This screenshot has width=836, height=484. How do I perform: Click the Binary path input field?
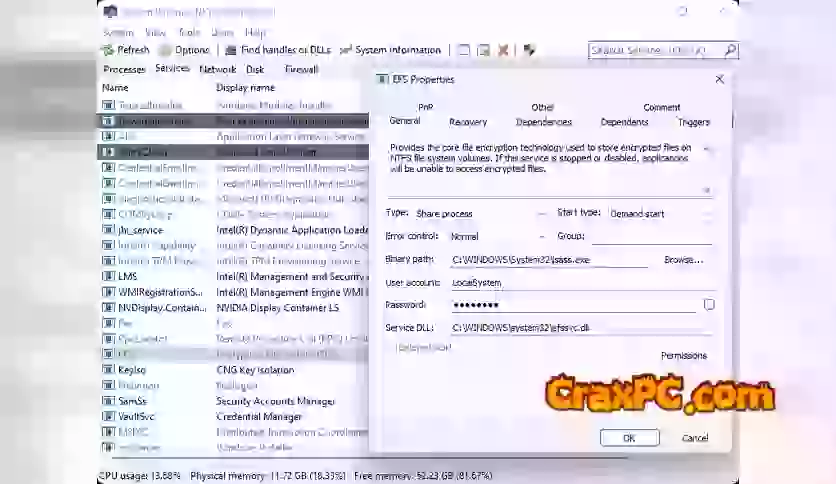point(549,260)
